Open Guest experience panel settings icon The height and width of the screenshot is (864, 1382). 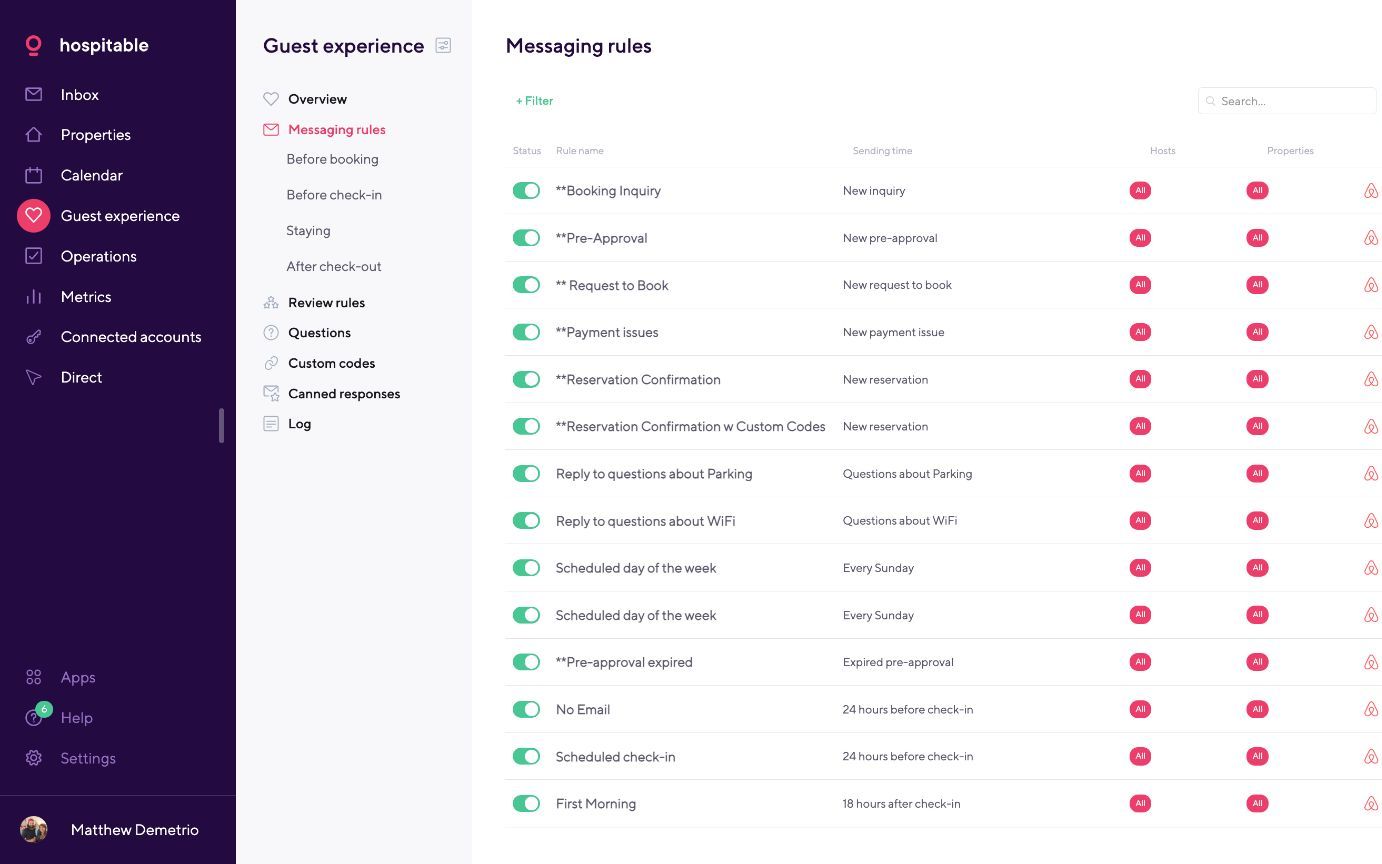click(x=443, y=45)
